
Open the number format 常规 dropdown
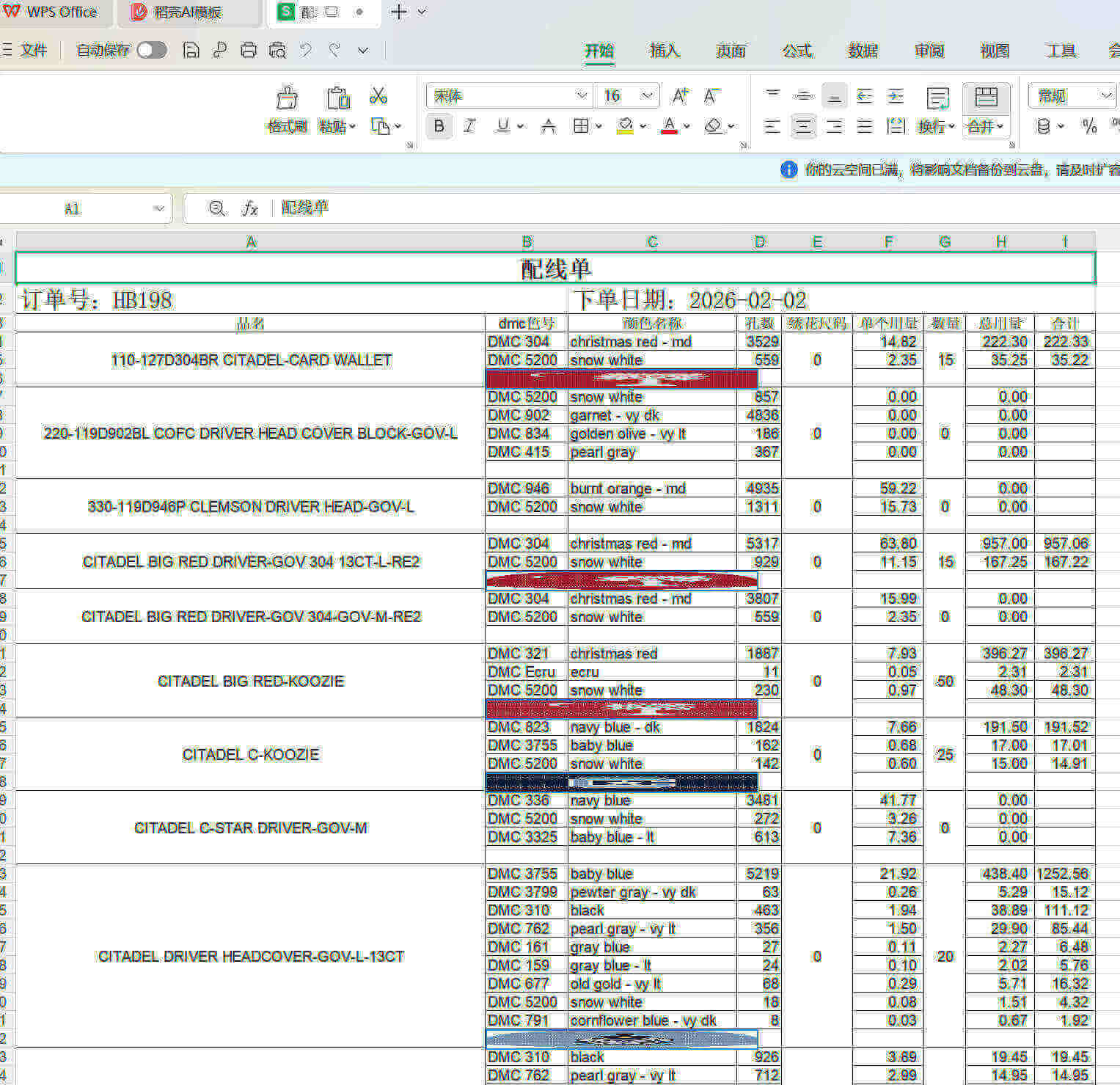coord(1105,95)
